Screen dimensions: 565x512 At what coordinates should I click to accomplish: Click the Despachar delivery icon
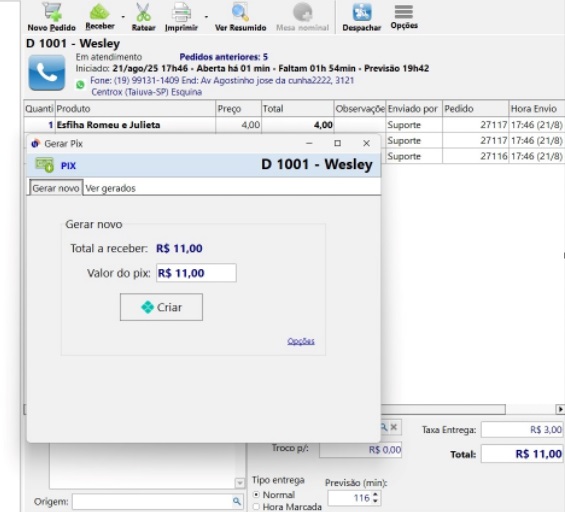click(362, 12)
